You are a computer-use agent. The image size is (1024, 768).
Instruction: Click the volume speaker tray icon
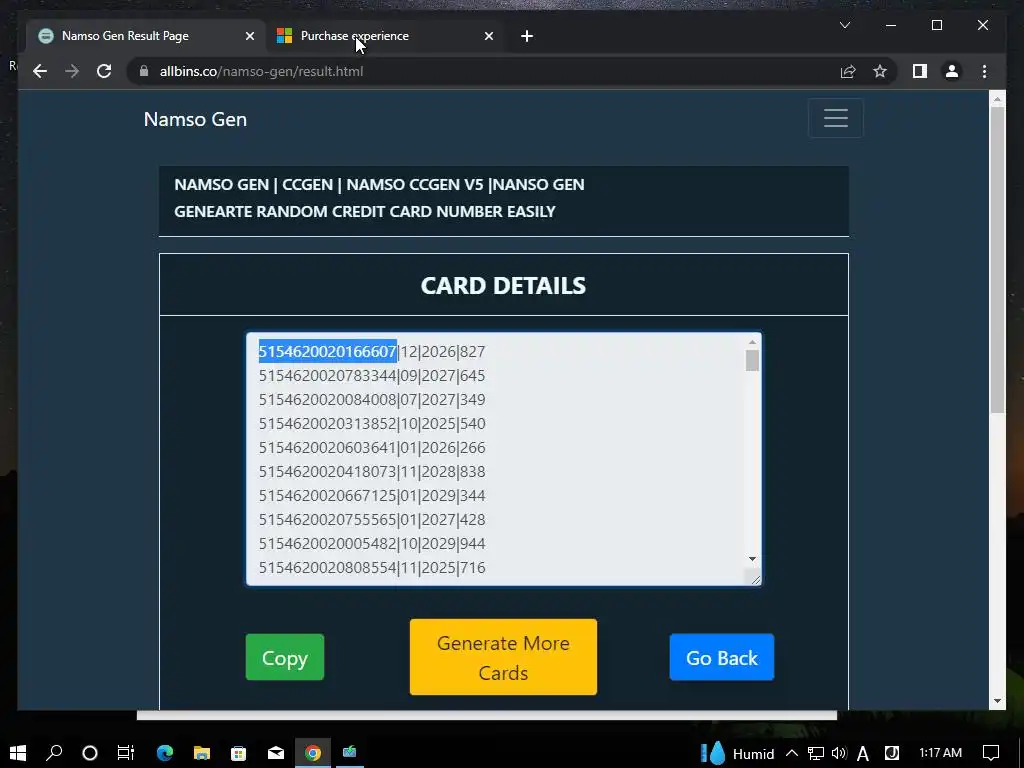[x=839, y=753]
